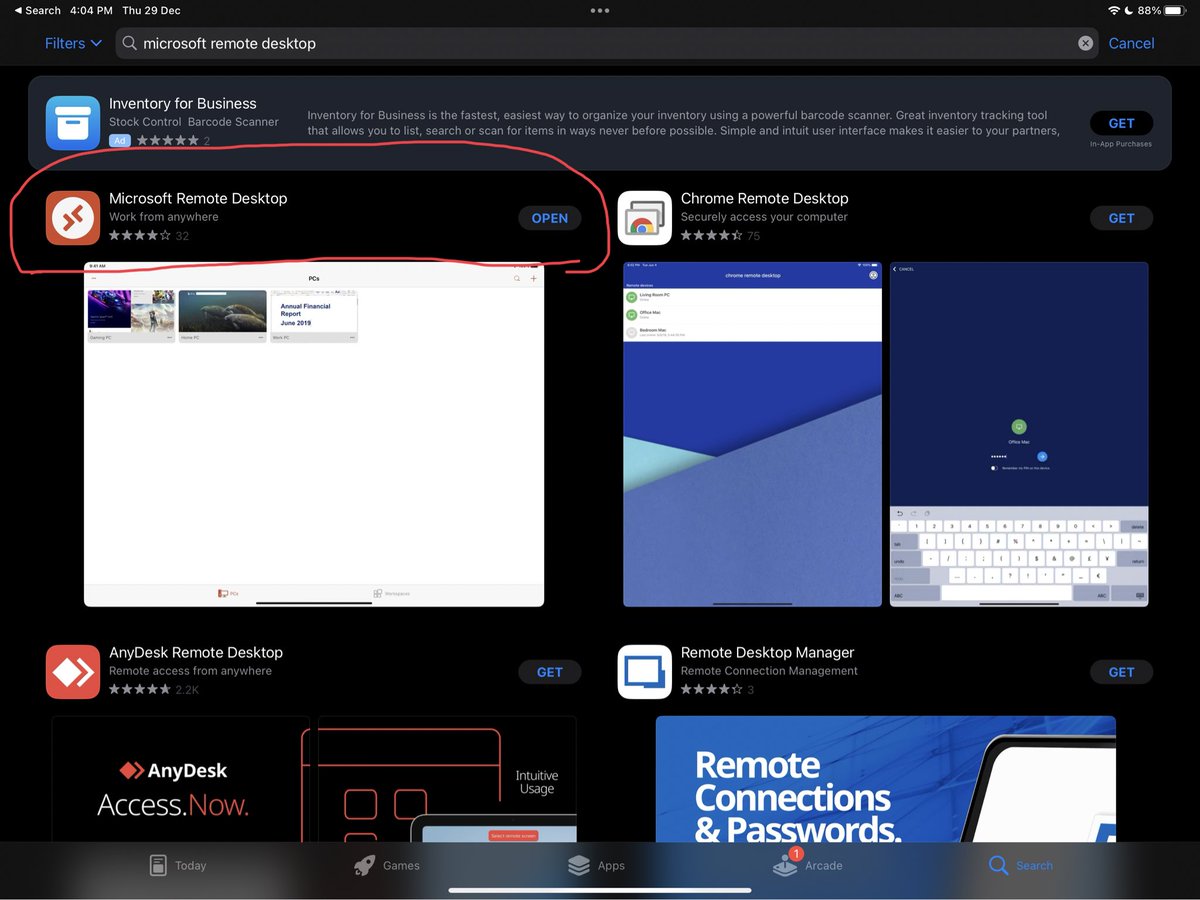The width and height of the screenshot is (1200, 900).
Task: View AnyDesk Access Now screenshot
Action: pos(181,779)
